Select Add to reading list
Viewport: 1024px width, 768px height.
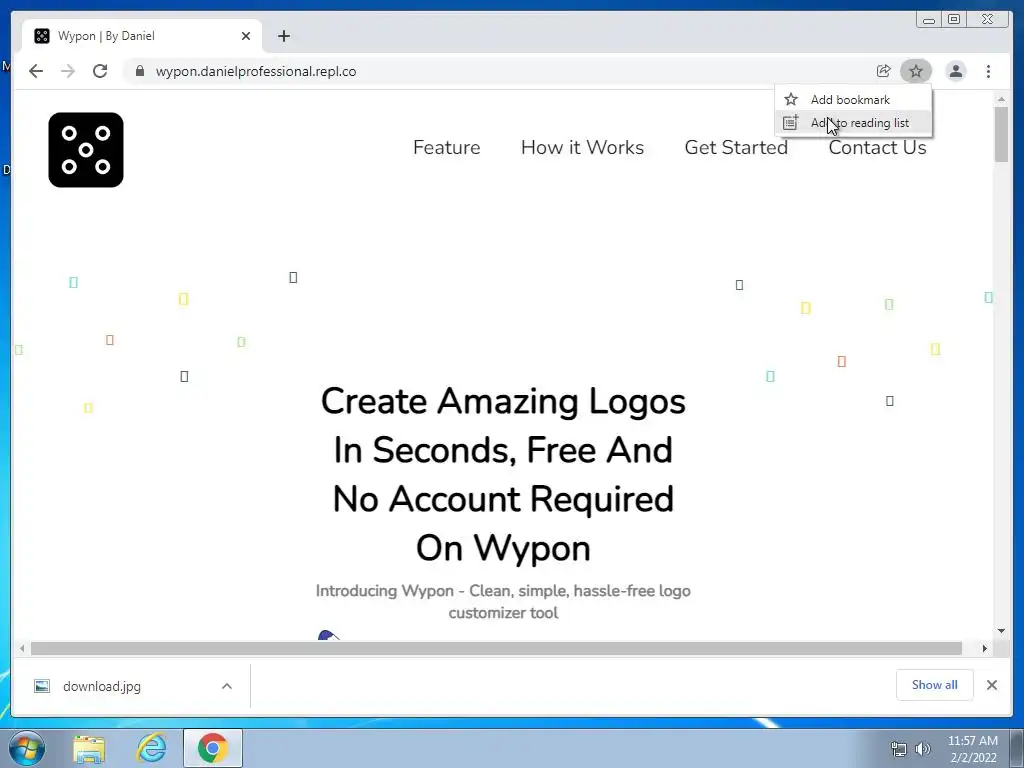(x=853, y=123)
